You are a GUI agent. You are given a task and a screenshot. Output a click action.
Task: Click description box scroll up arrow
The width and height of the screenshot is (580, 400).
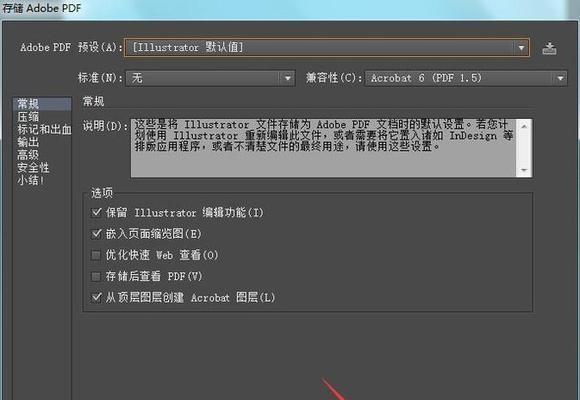point(524,126)
